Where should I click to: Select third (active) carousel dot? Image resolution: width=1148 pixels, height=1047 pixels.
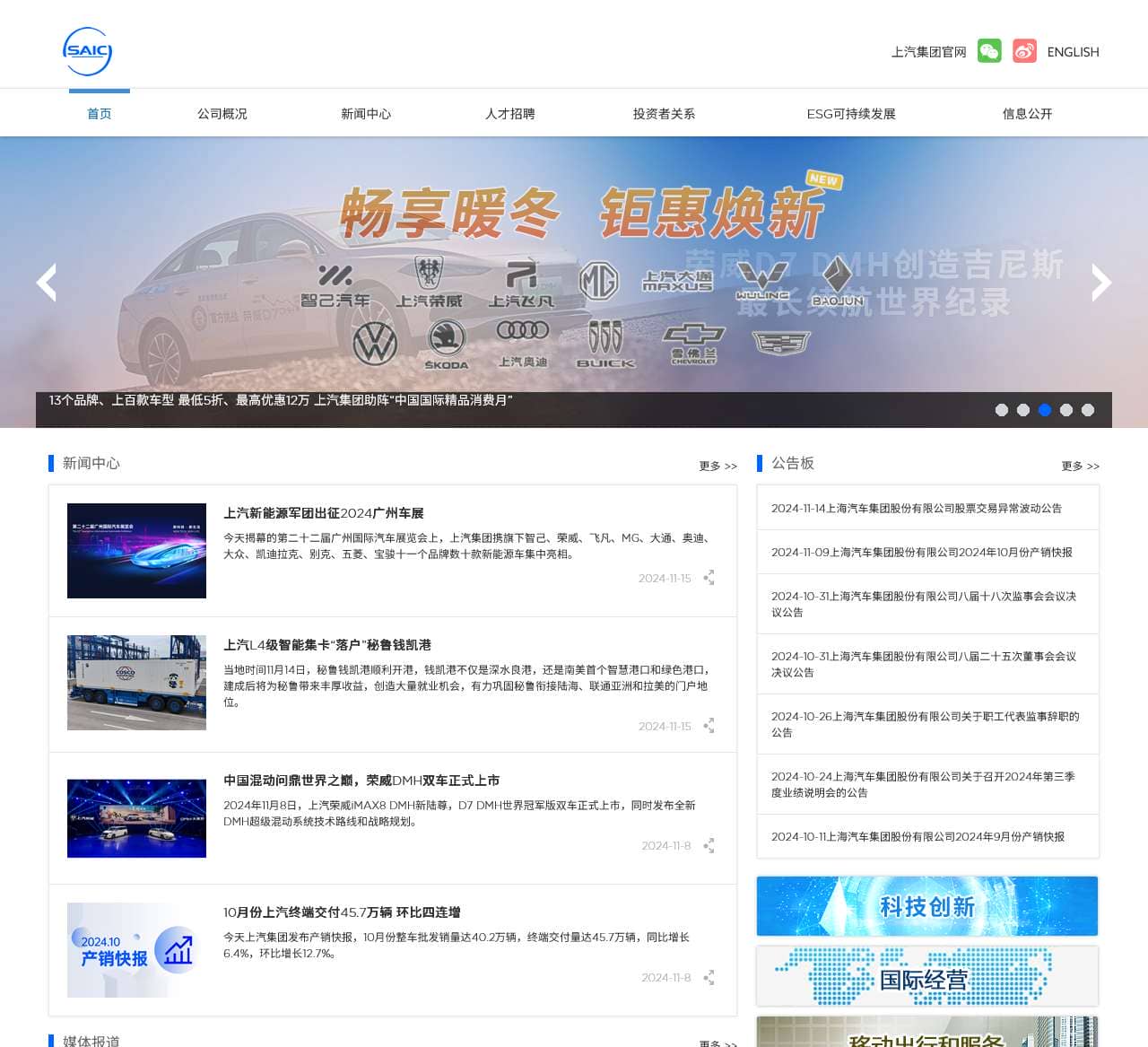click(x=1045, y=410)
